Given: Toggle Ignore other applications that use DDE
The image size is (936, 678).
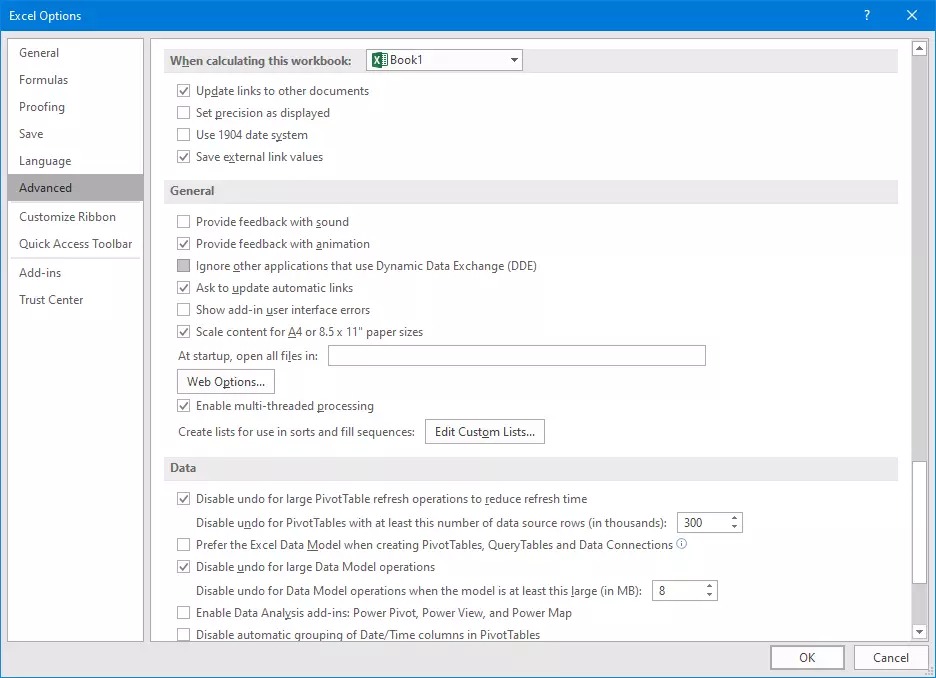Looking at the screenshot, I should [x=184, y=266].
